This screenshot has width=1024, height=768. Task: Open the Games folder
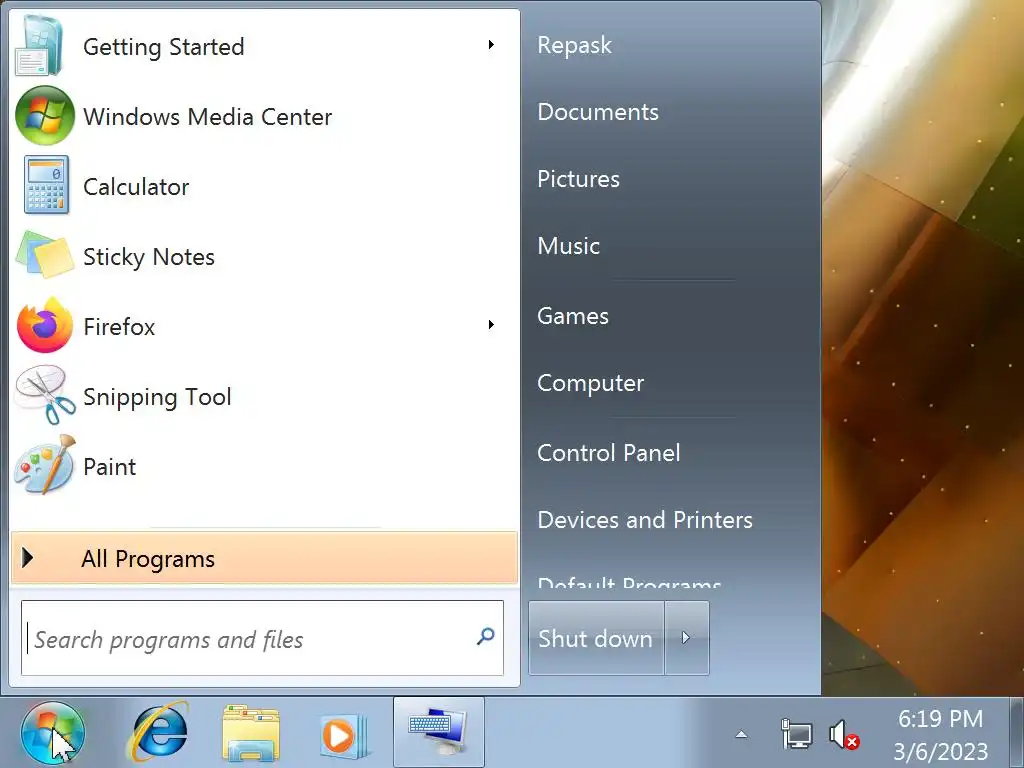(x=573, y=315)
